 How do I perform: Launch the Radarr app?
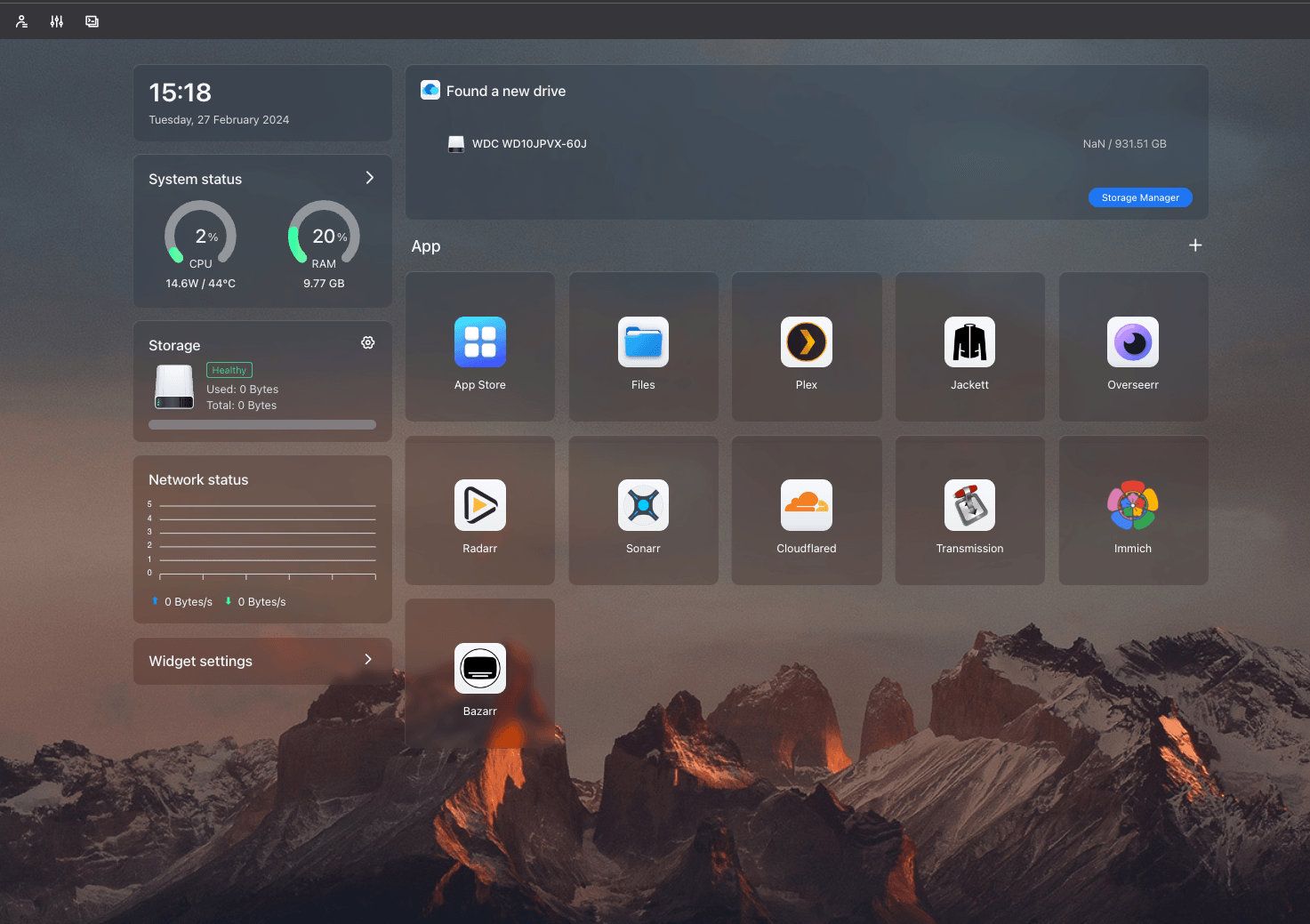point(479,506)
